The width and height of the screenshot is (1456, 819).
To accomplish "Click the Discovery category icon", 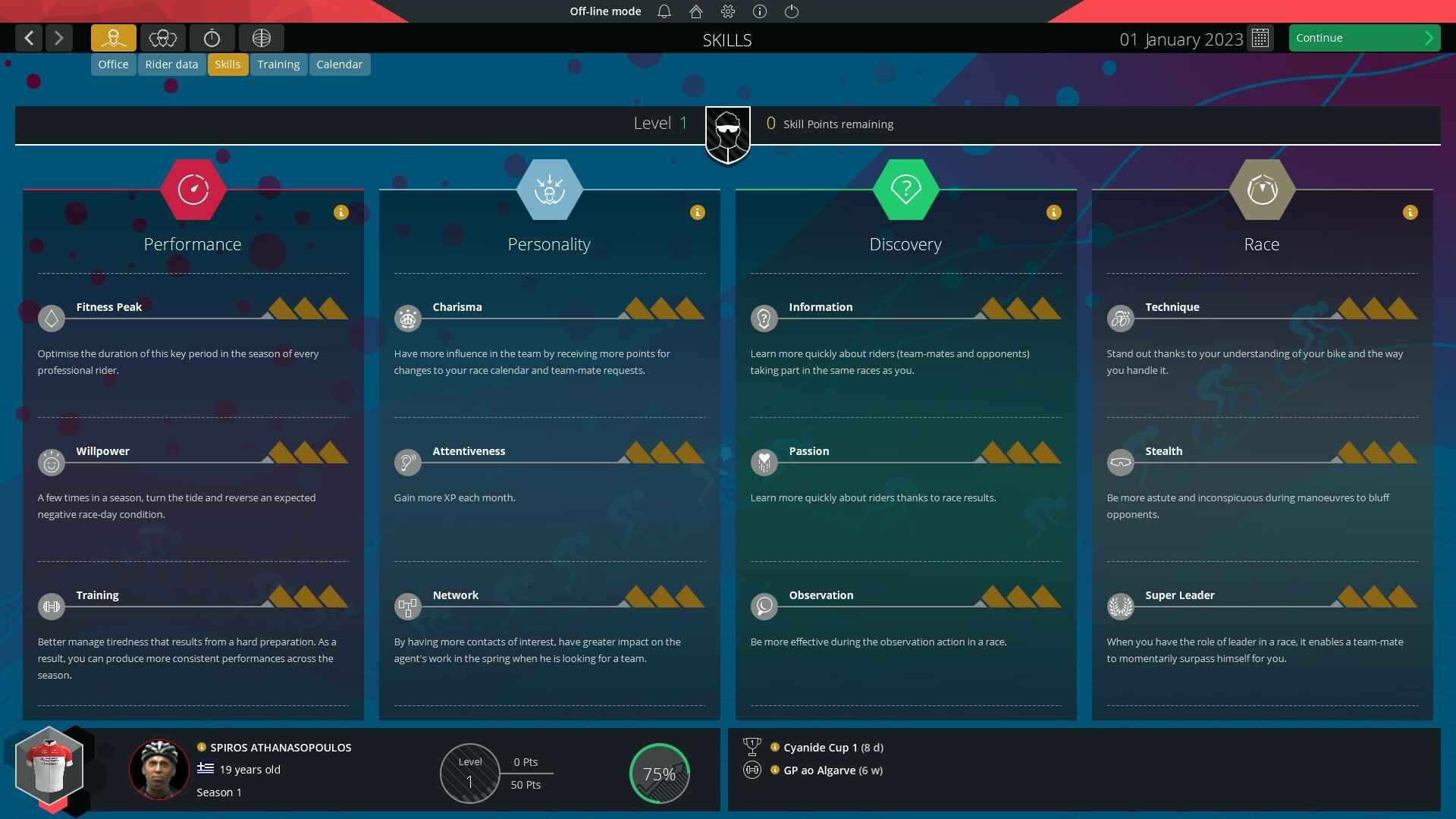I will tap(905, 189).
